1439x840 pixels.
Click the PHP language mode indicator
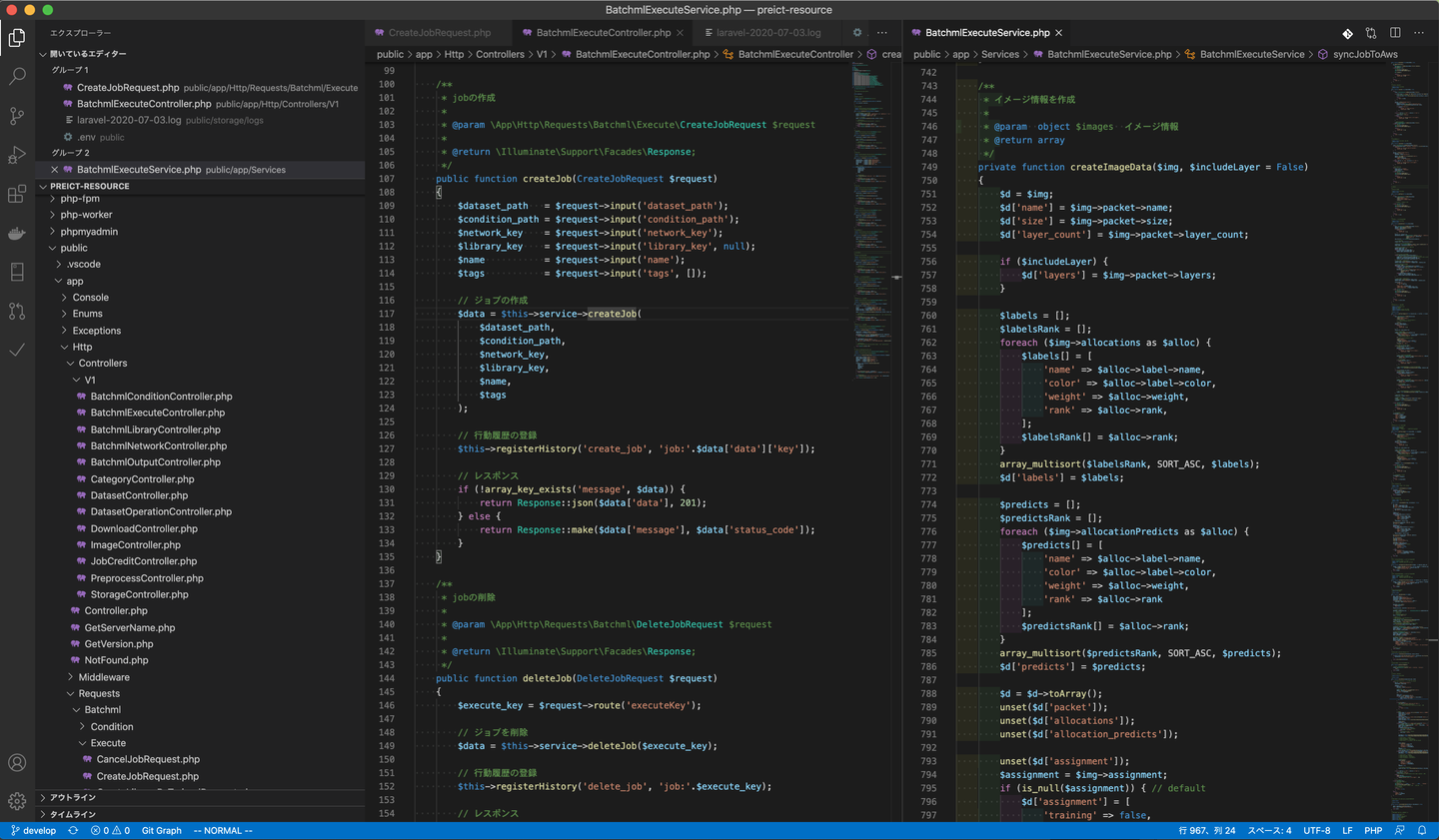pos(1373,830)
